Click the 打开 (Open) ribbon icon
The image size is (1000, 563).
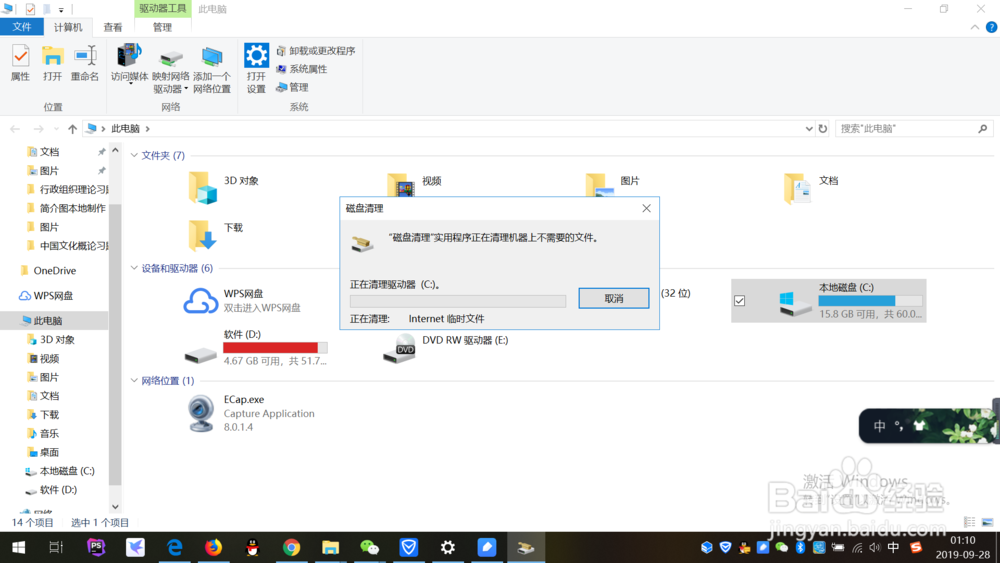pyautogui.click(x=52, y=62)
